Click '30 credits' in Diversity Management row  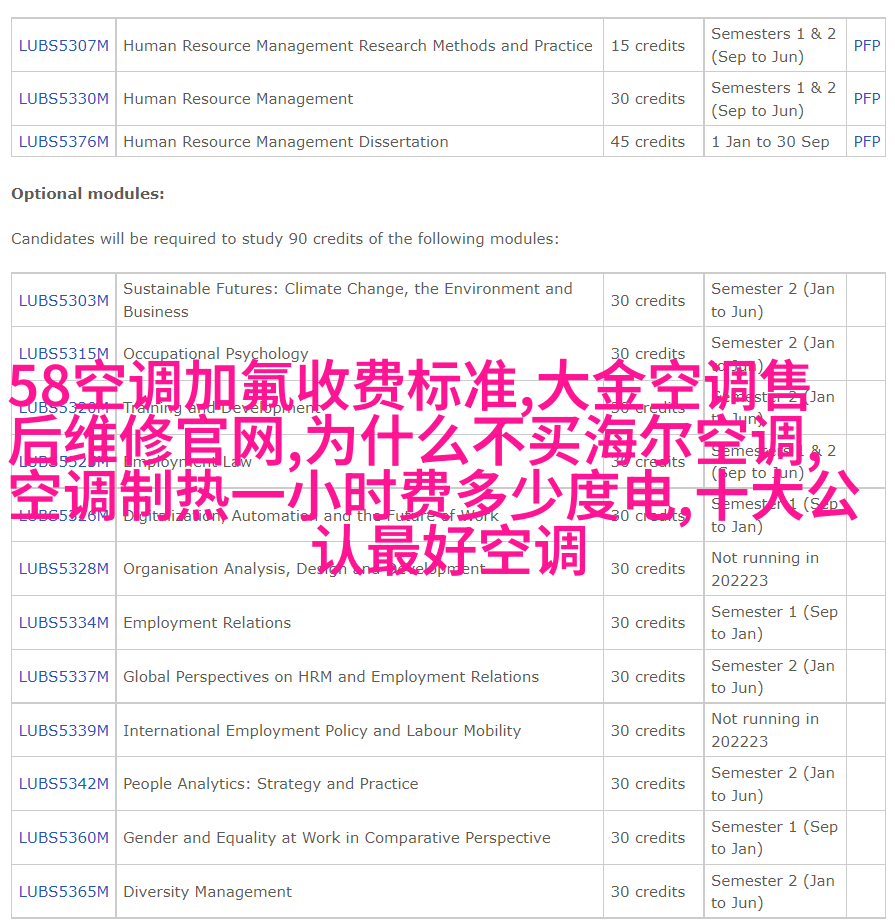(647, 891)
